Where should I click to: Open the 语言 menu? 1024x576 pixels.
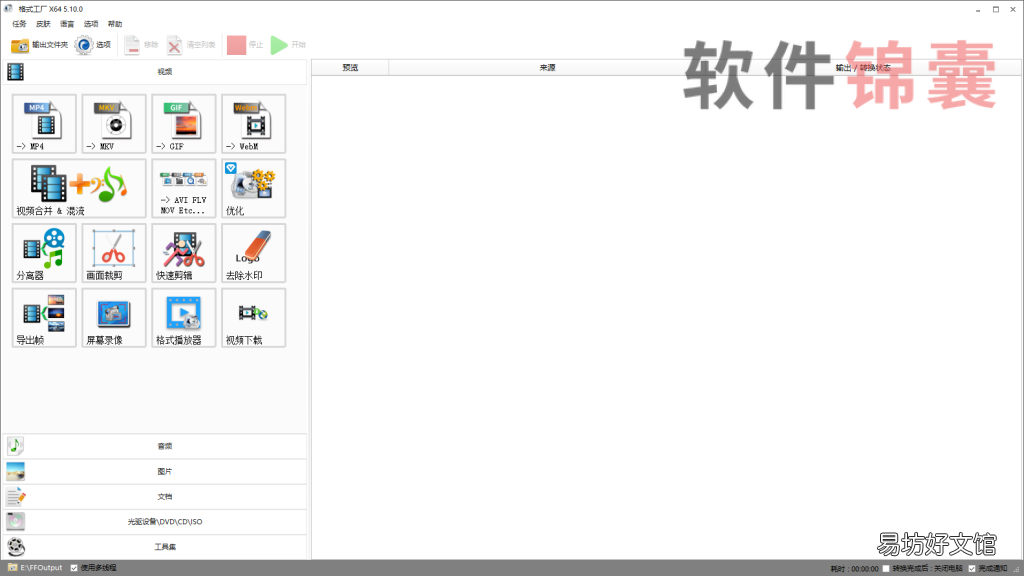tap(67, 24)
